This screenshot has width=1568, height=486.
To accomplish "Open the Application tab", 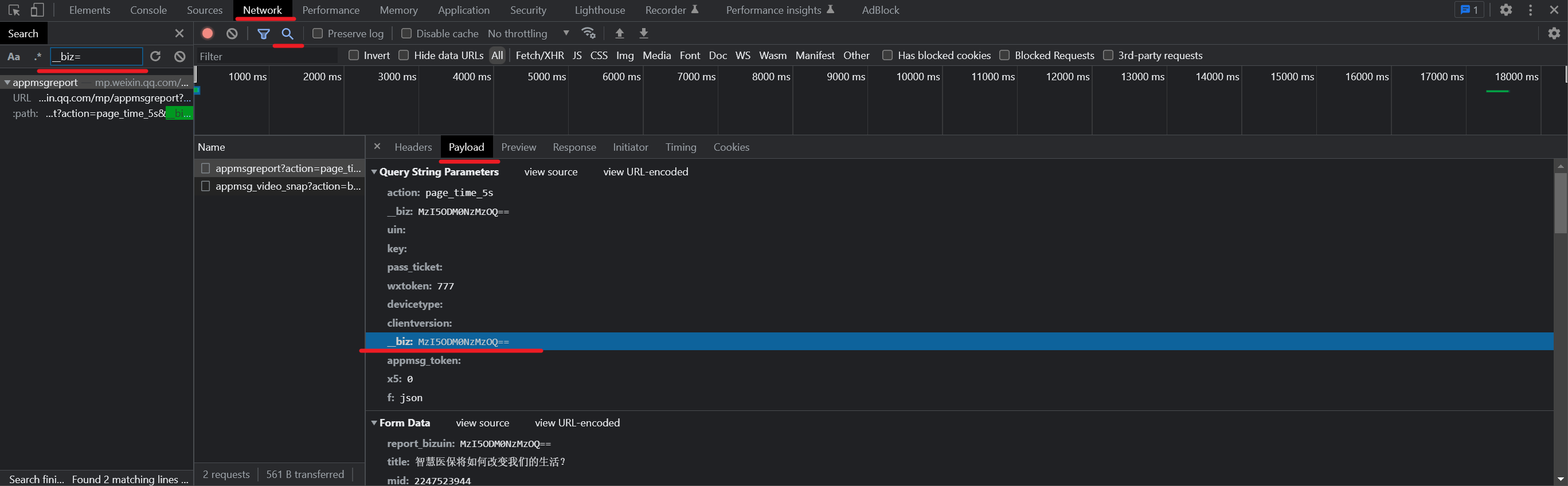I will coord(463,10).
